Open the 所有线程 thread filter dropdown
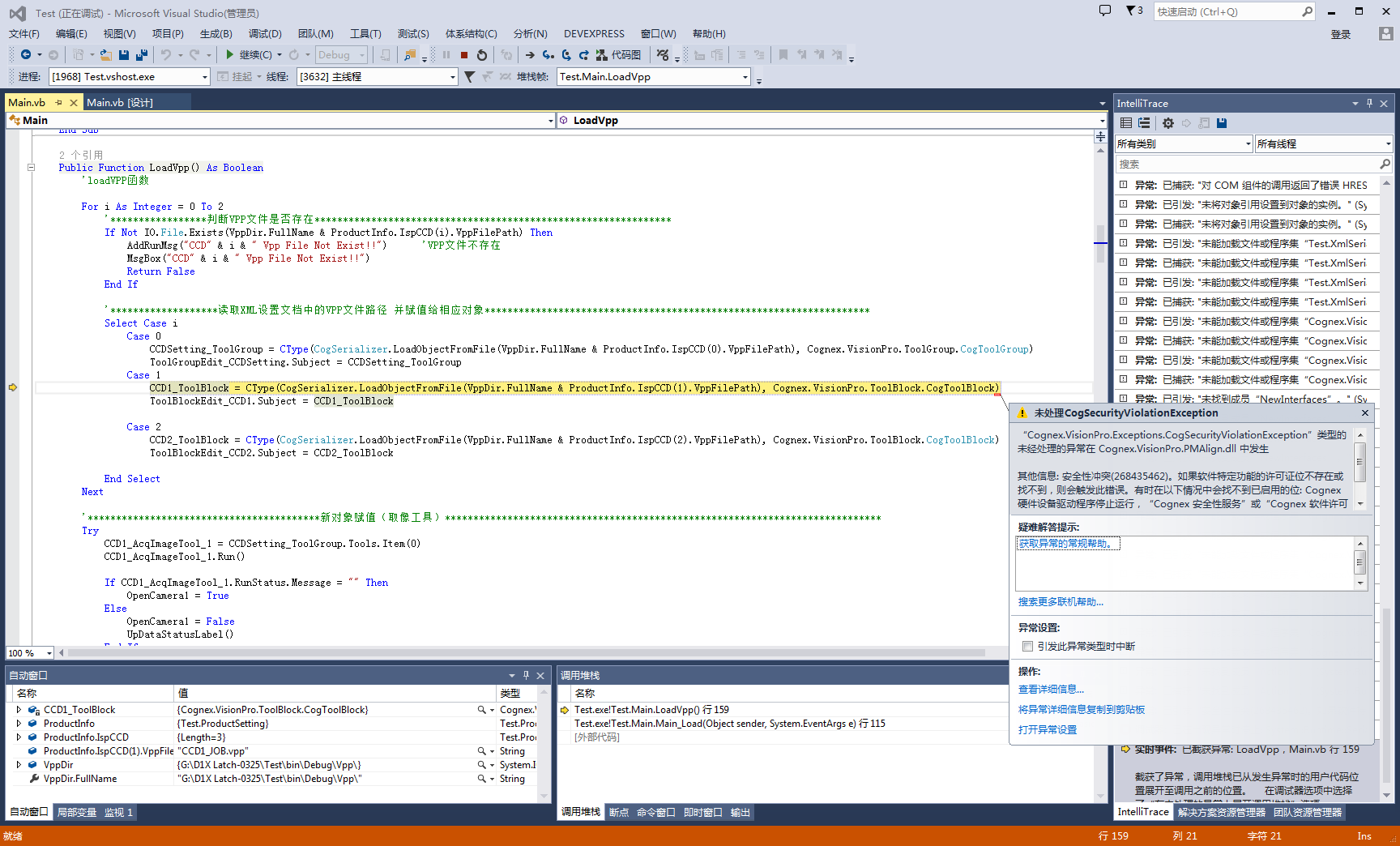 pyautogui.click(x=1324, y=143)
